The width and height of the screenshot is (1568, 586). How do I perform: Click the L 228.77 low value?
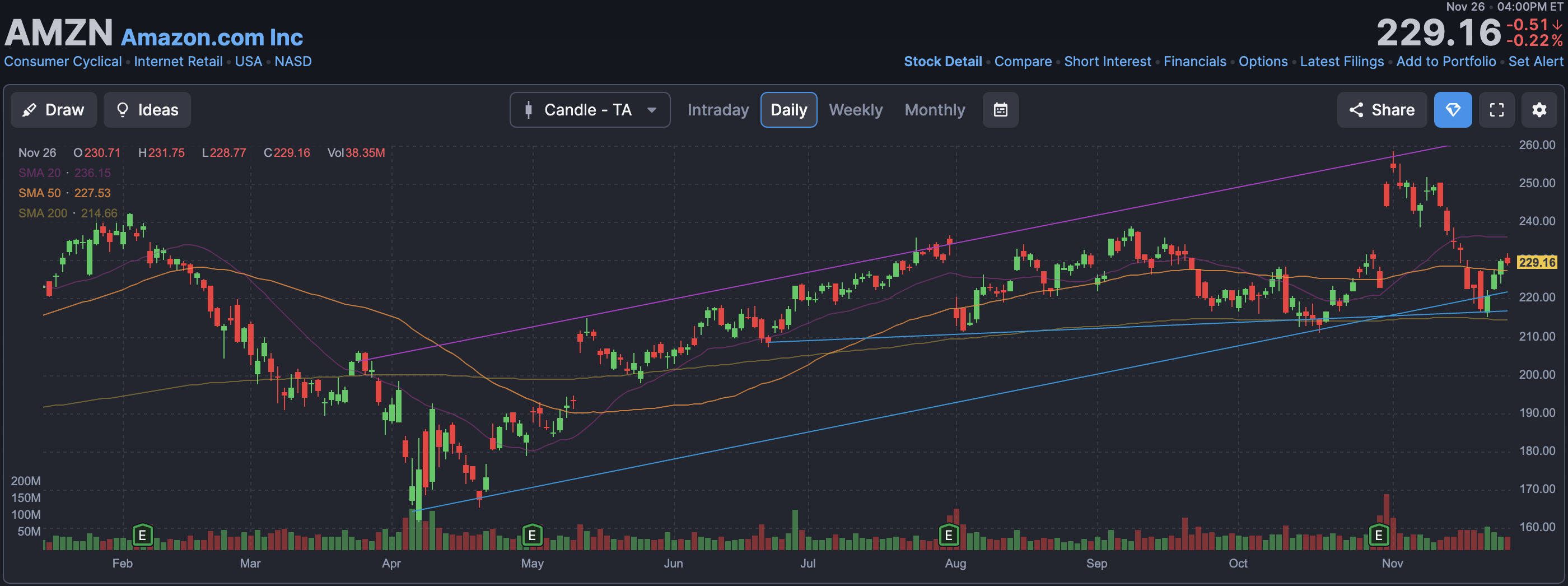224,153
